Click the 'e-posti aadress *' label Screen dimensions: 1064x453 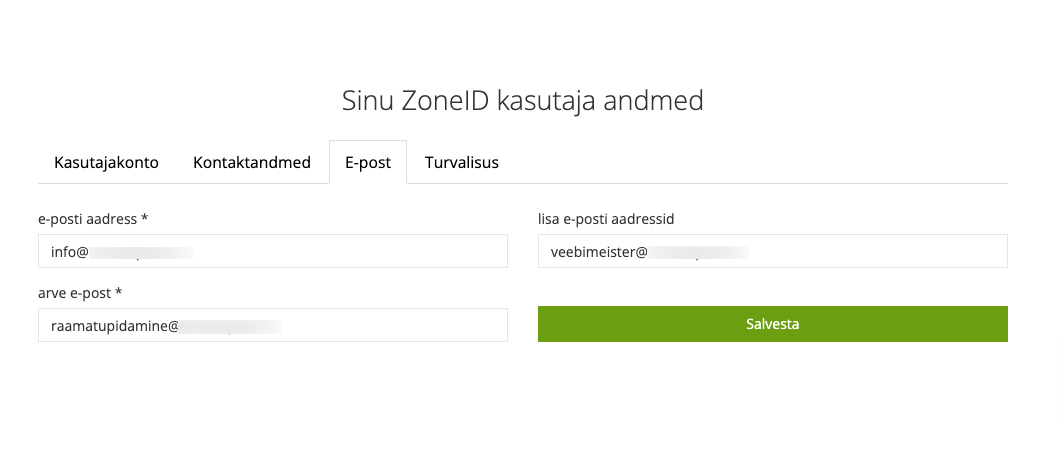(x=93, y=219)
